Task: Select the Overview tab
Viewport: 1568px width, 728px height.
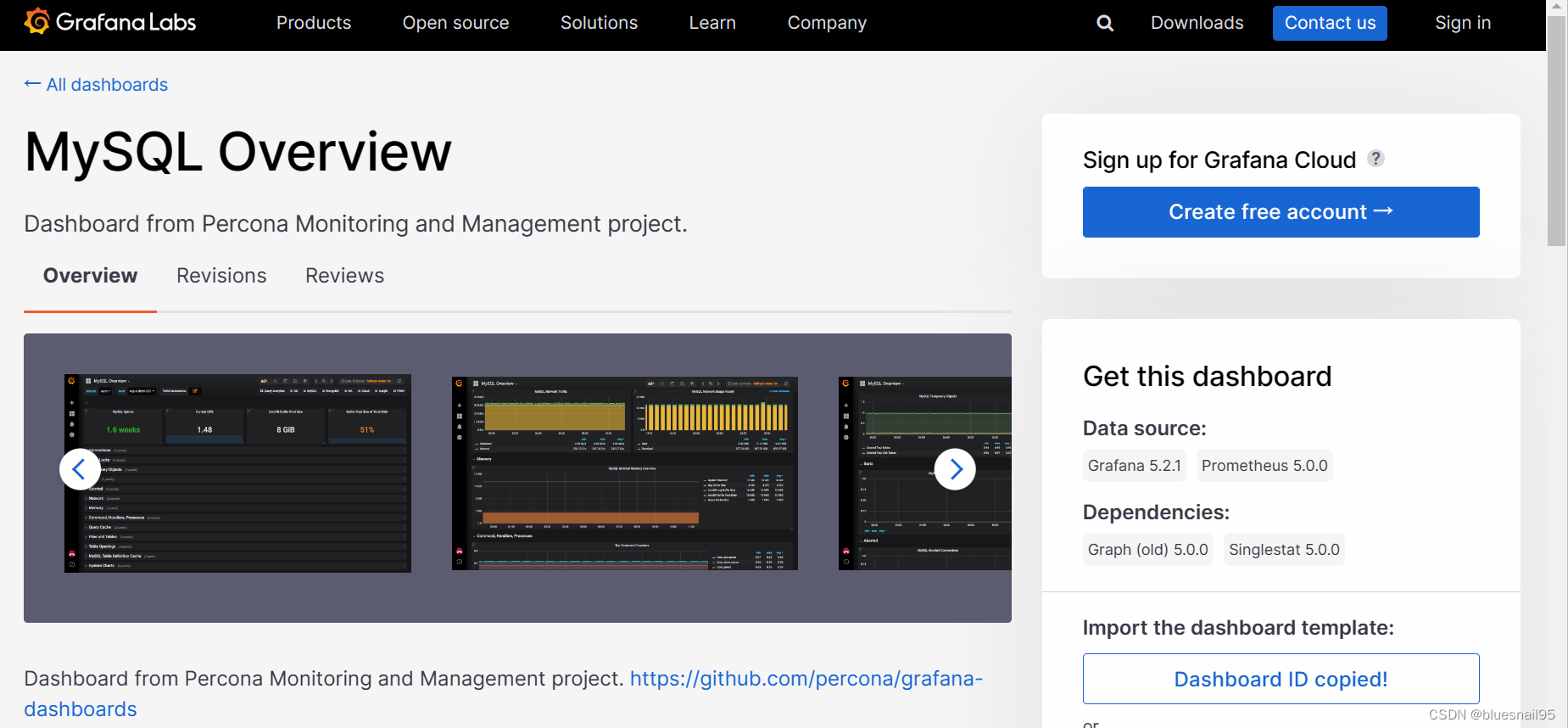Action: (90, 276)
